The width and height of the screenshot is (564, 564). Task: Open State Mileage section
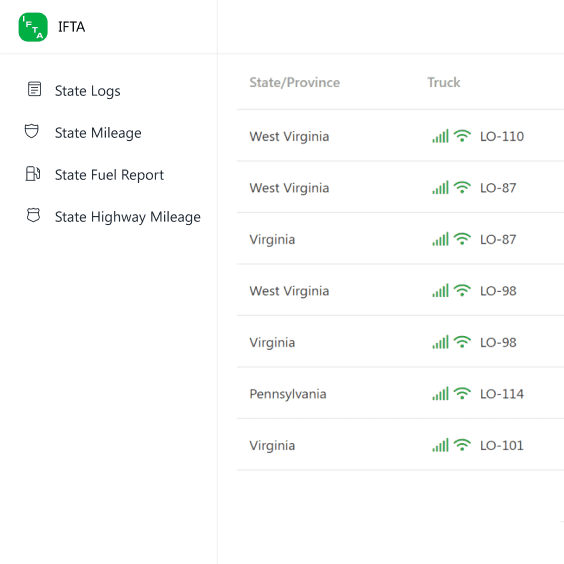click(x=98, y=133)
